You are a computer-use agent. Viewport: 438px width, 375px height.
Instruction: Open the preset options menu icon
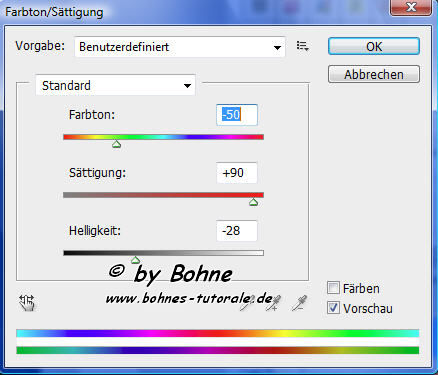point(303,46)
